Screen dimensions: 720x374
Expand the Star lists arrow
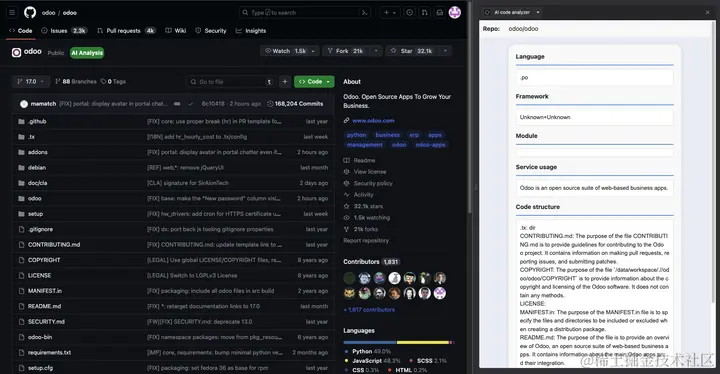[445, 51]
